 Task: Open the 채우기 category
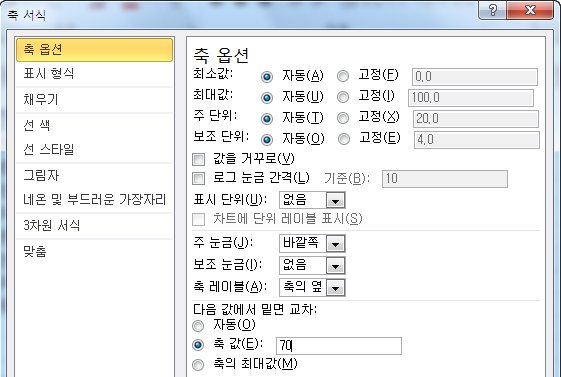pyautogui.click(x=94, y=99)
